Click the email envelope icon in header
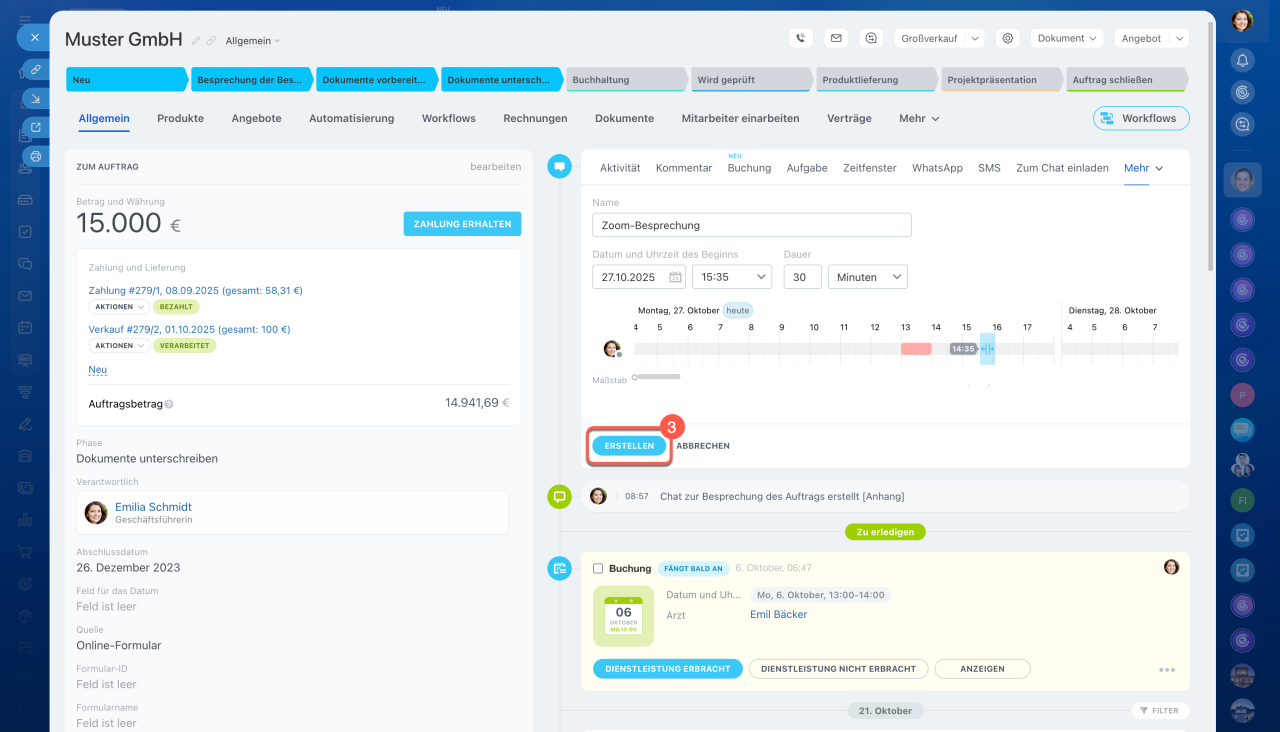Screen dimensions: 1280x732 click(836, 38)
